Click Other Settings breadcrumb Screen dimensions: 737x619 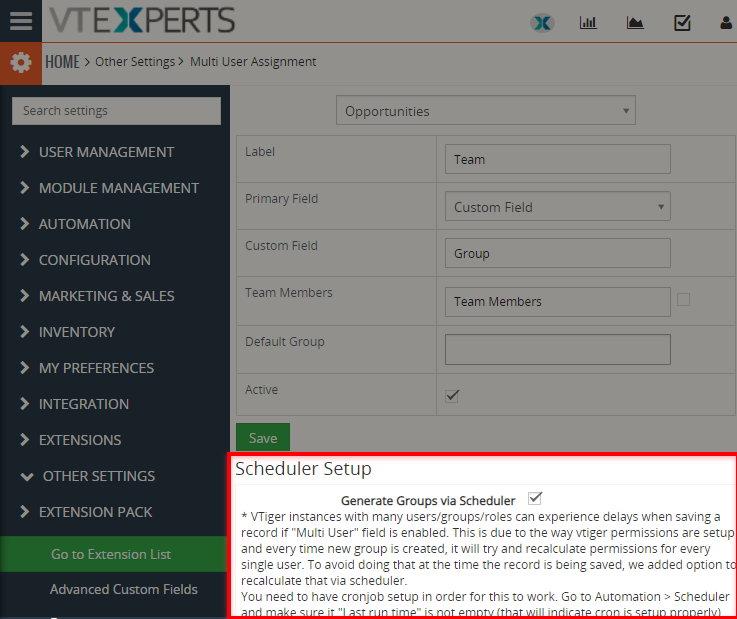[x=135, y=62]
